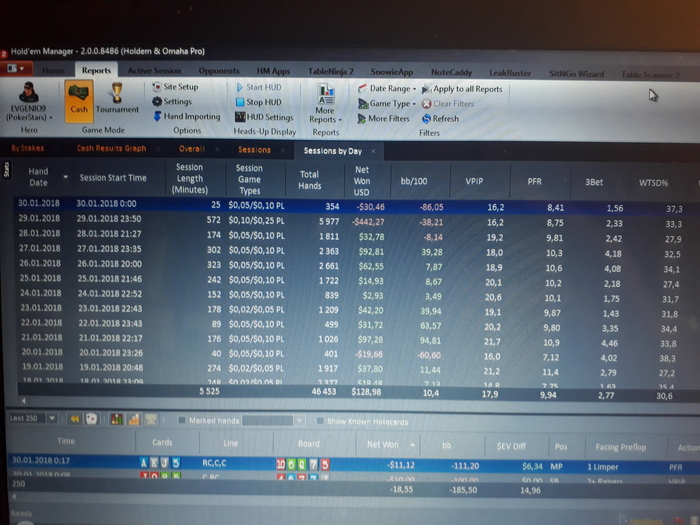The image size is (700, 525).
Task: Click the Stats side panel tab
Action: point(6,170)
